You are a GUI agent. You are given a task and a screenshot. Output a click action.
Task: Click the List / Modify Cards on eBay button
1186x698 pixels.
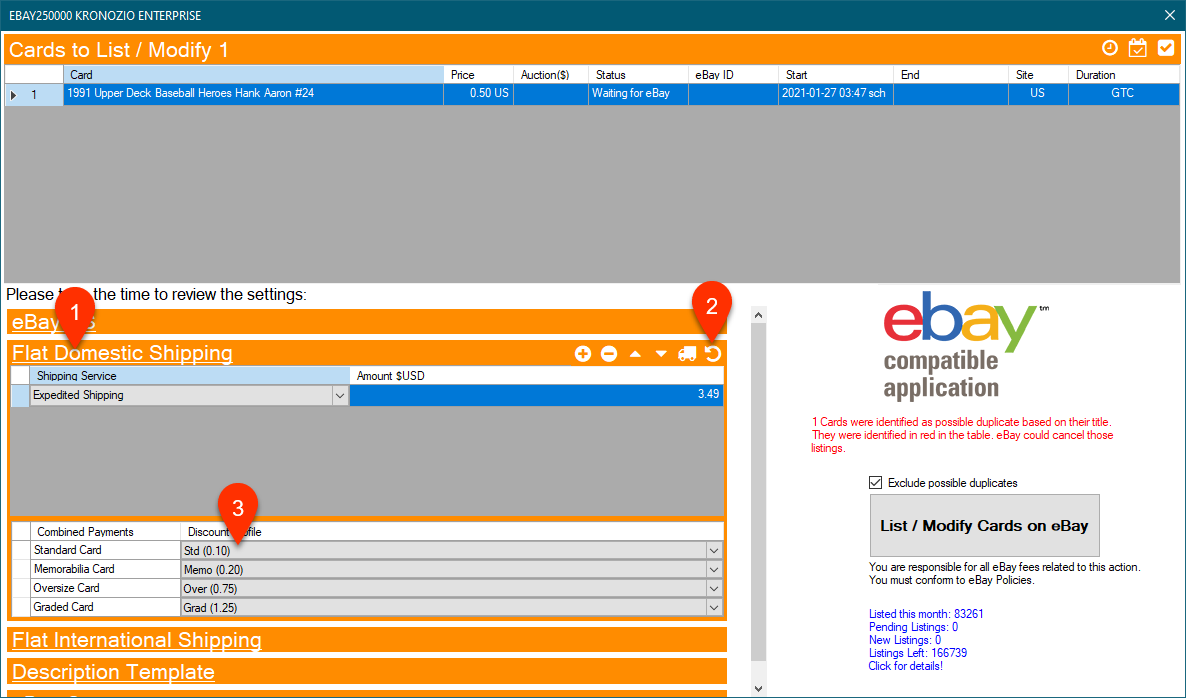[x=985, y=526]
